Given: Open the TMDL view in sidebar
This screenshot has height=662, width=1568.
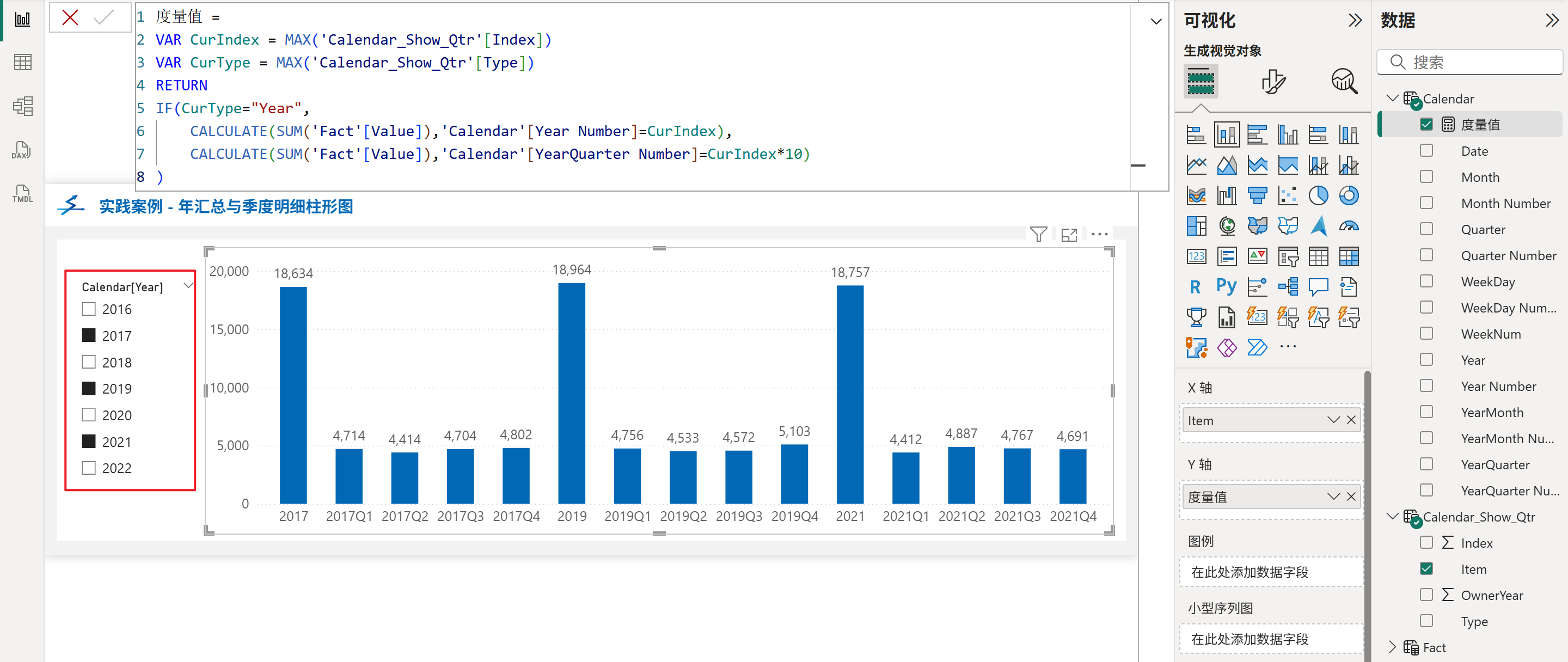Looking at the screenshot, I should (x=22, y=194).
